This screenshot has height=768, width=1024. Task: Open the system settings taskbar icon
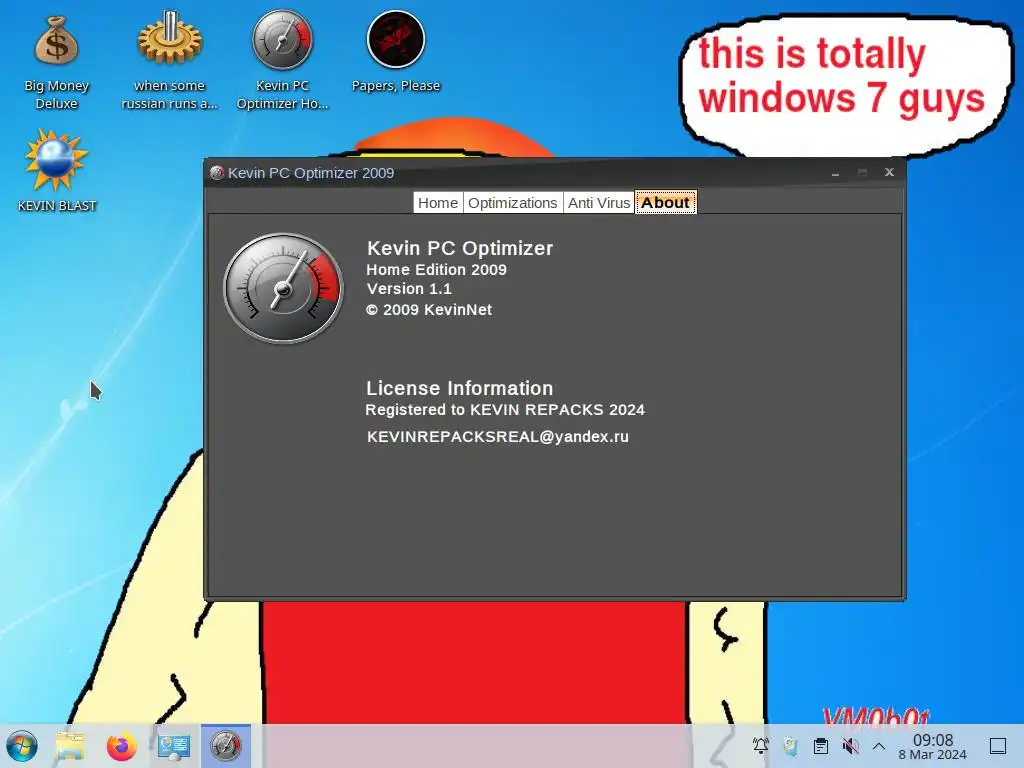(x=174, y=746)
